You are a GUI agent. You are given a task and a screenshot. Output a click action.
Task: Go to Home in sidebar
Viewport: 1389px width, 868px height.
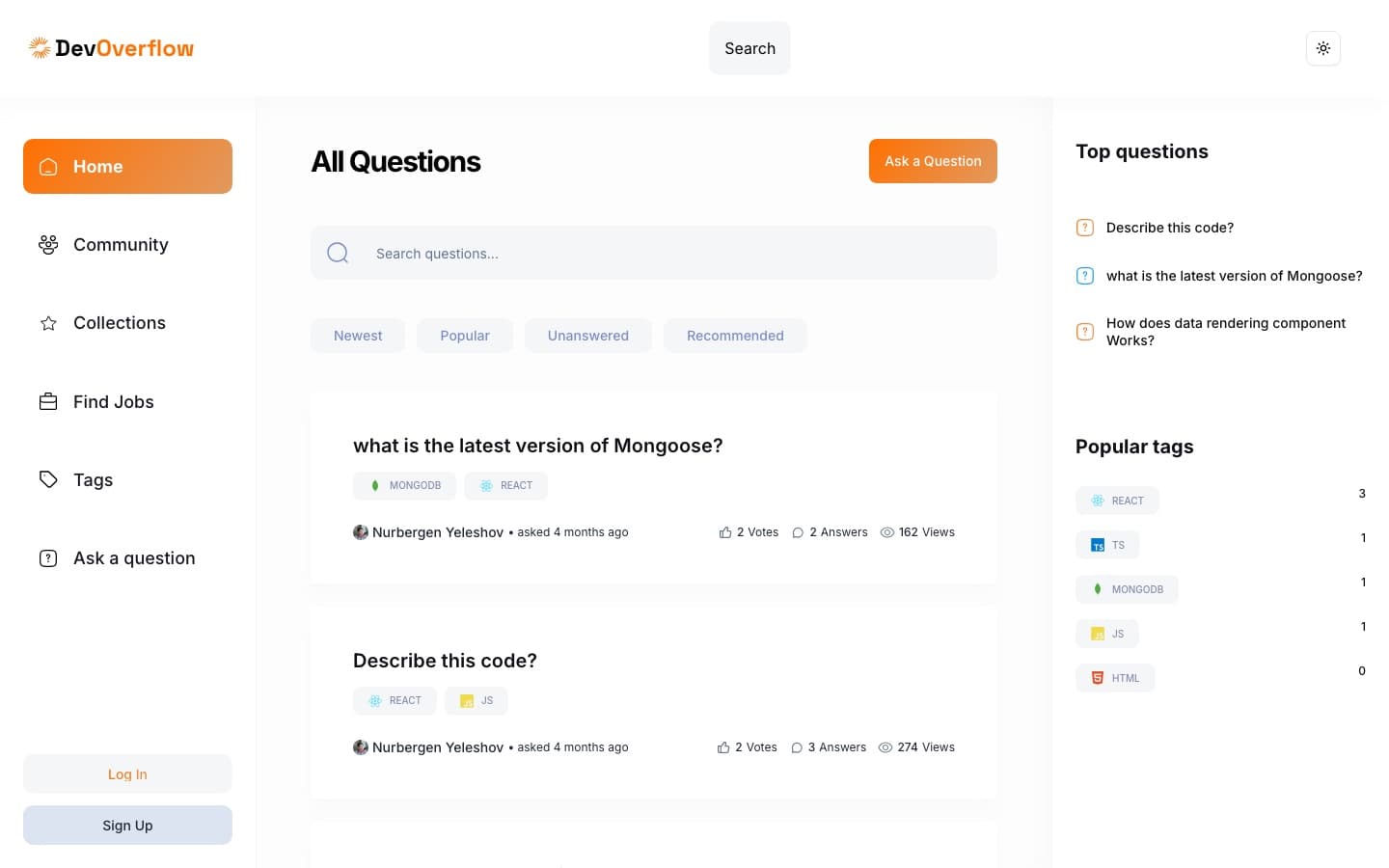pos(127,166)
